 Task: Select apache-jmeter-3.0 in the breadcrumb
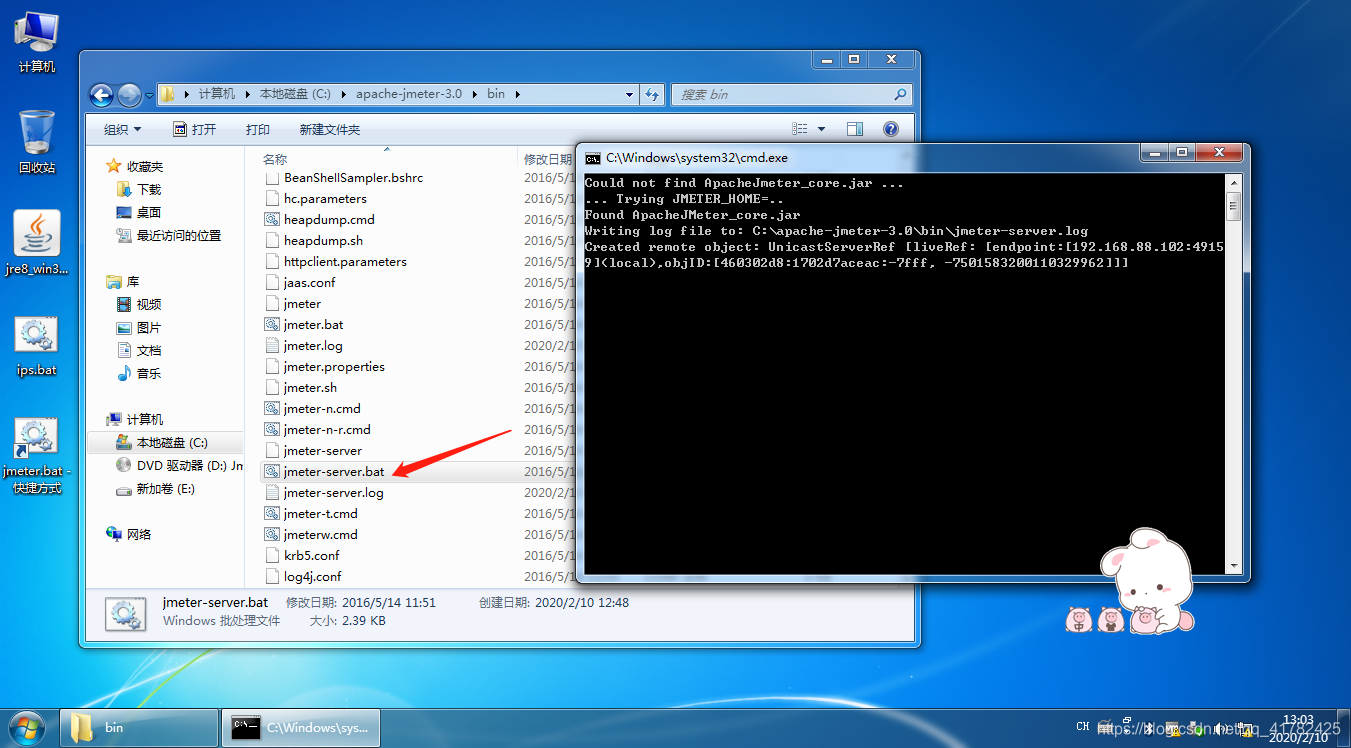409,94
